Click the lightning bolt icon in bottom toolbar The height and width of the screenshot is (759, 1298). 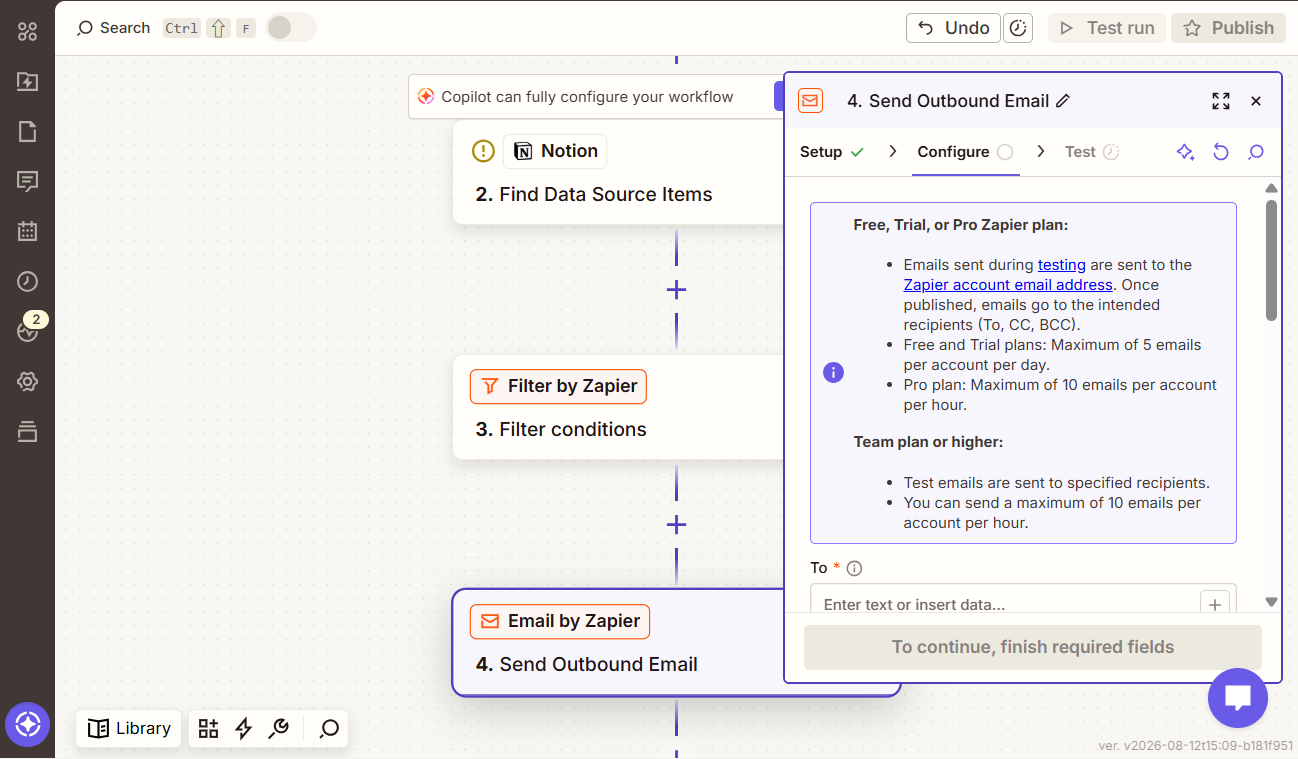[243, 728]
